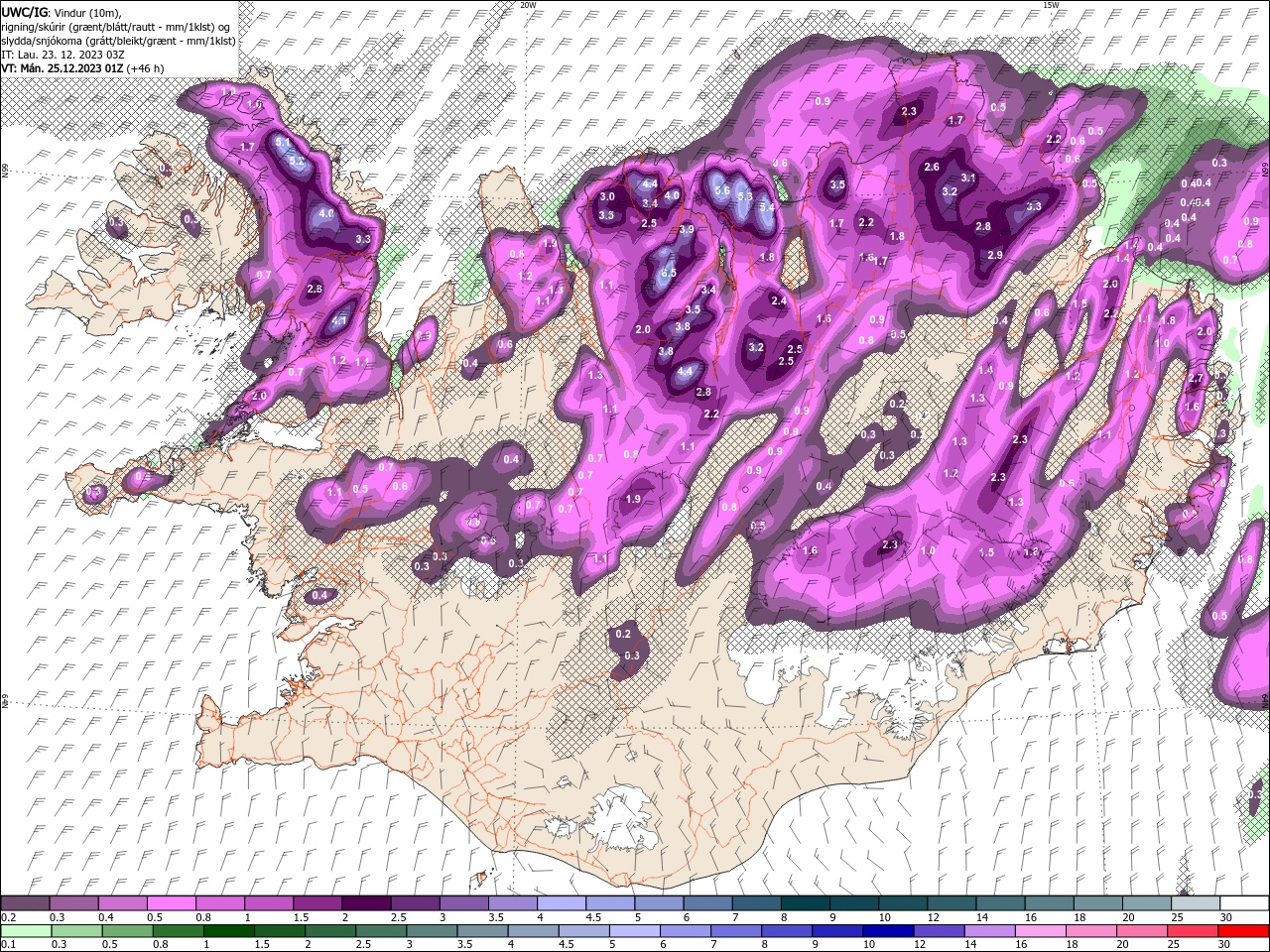The image size is (1270, 952).
Task: Click the '0.2' label in top legend row
Action: click(x=8, y=916)
